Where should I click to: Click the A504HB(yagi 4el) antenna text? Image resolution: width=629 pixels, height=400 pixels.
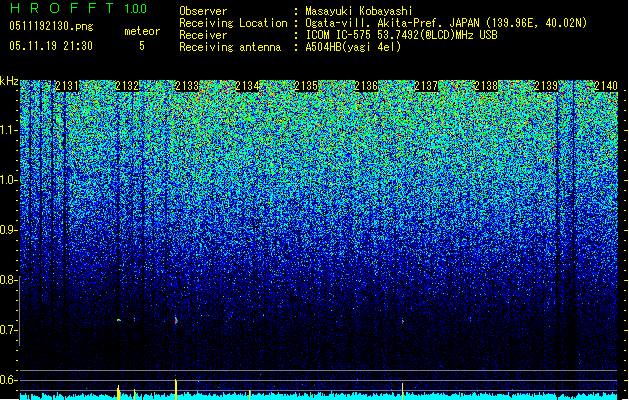tap(353, 47)
